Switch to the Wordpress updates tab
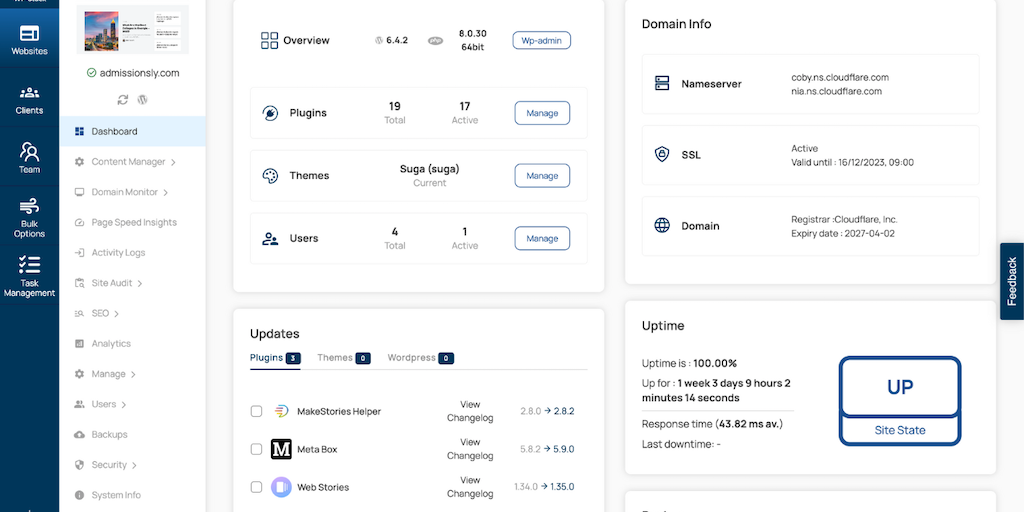The width and height of the screenshot is (1024, 512). [x=420, y=358]
